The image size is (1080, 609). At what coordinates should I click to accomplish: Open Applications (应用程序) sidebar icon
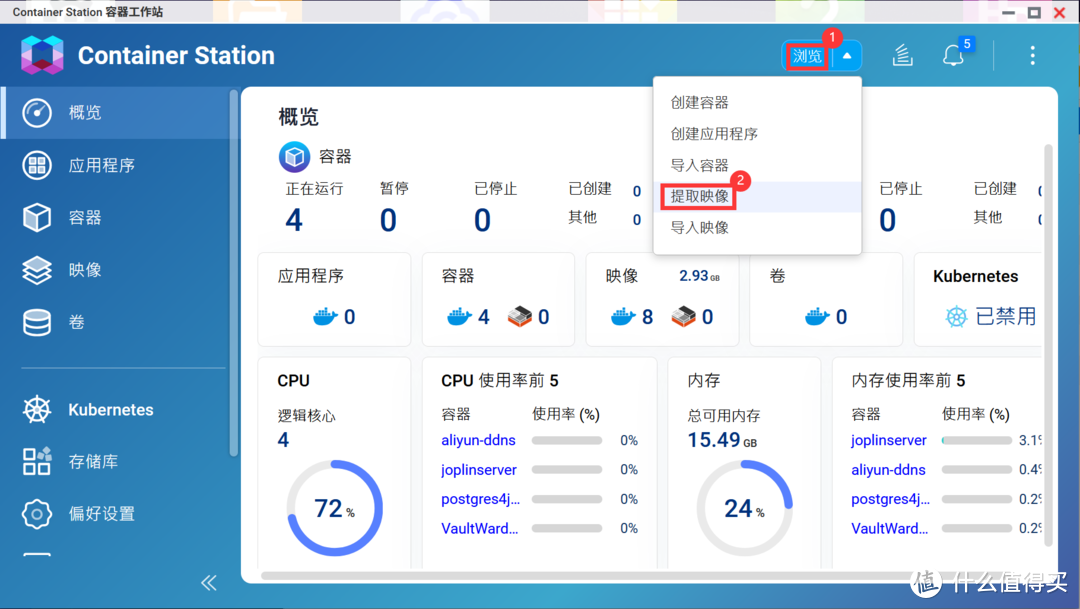click(37, 165)
